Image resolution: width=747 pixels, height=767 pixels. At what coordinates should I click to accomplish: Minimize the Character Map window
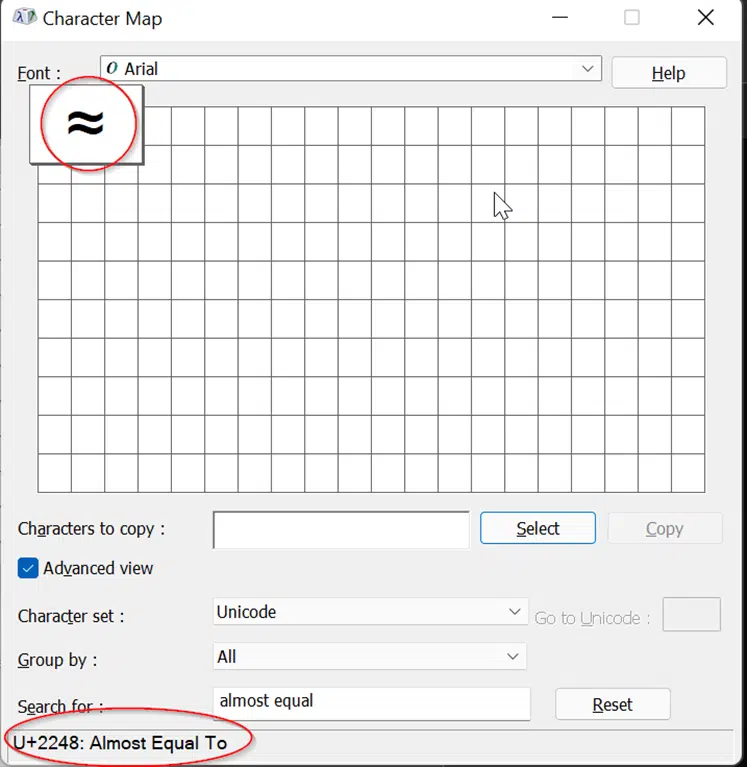pos(560,18)
